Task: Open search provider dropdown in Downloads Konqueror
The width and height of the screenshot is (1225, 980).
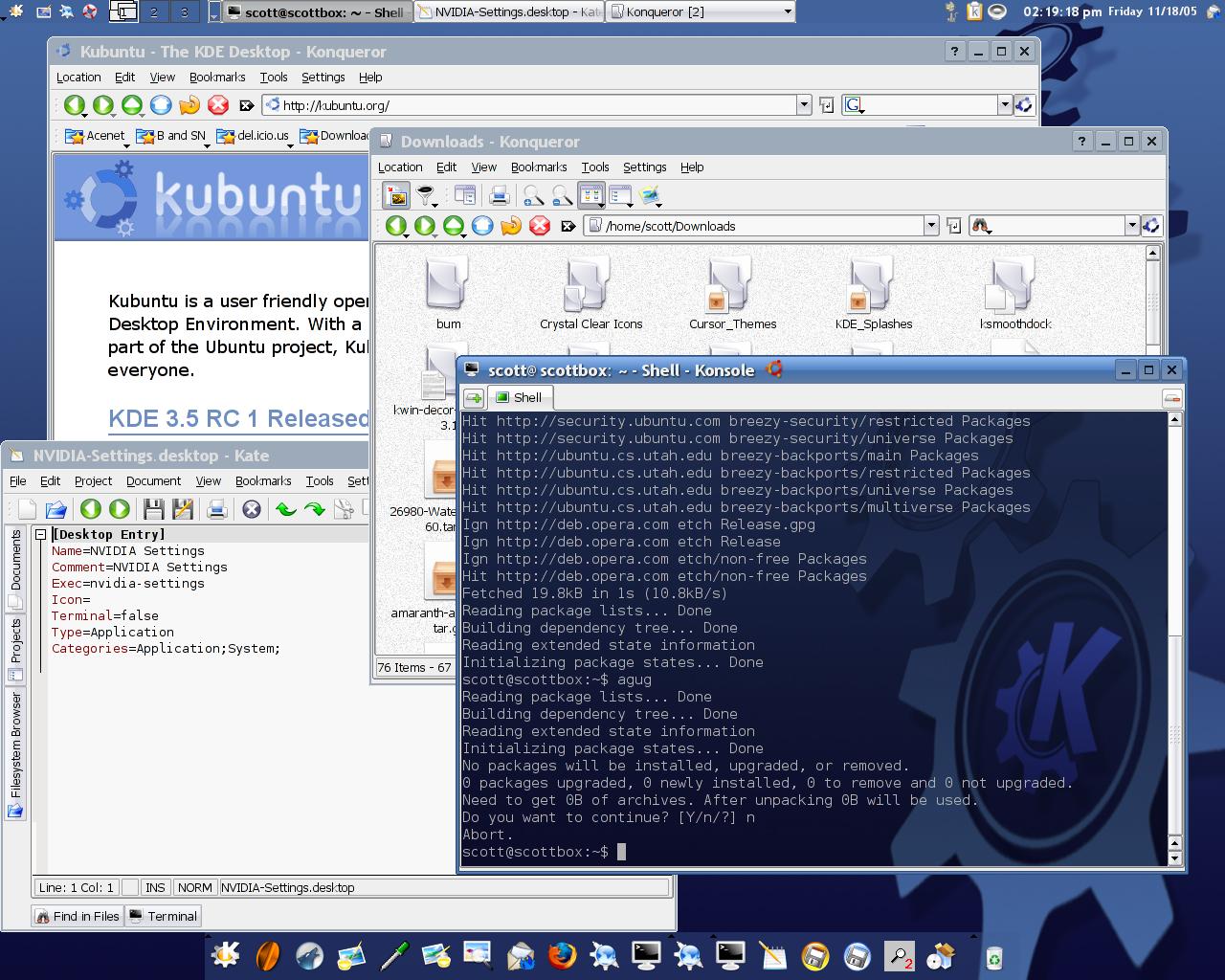Action: 981,226
